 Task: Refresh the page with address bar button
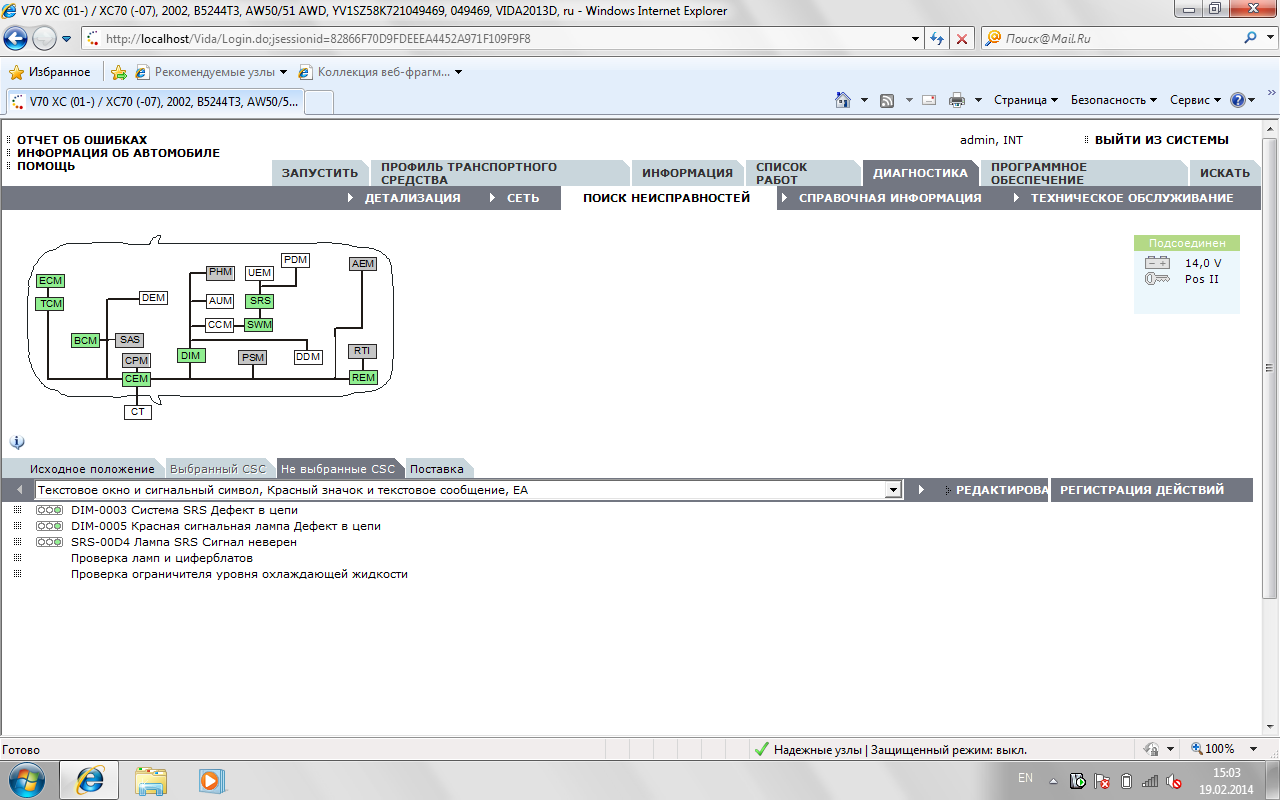tap(937, 38)
